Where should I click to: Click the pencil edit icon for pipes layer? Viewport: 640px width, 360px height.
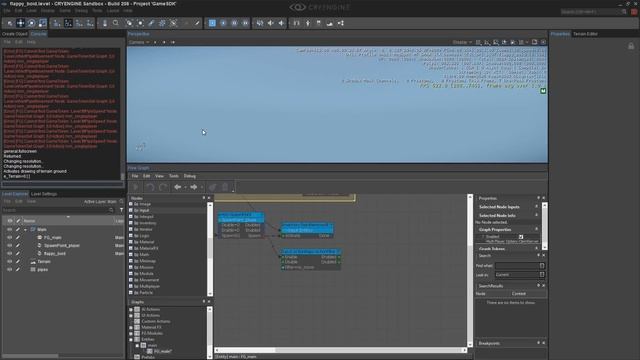click(x=18, y=269)
